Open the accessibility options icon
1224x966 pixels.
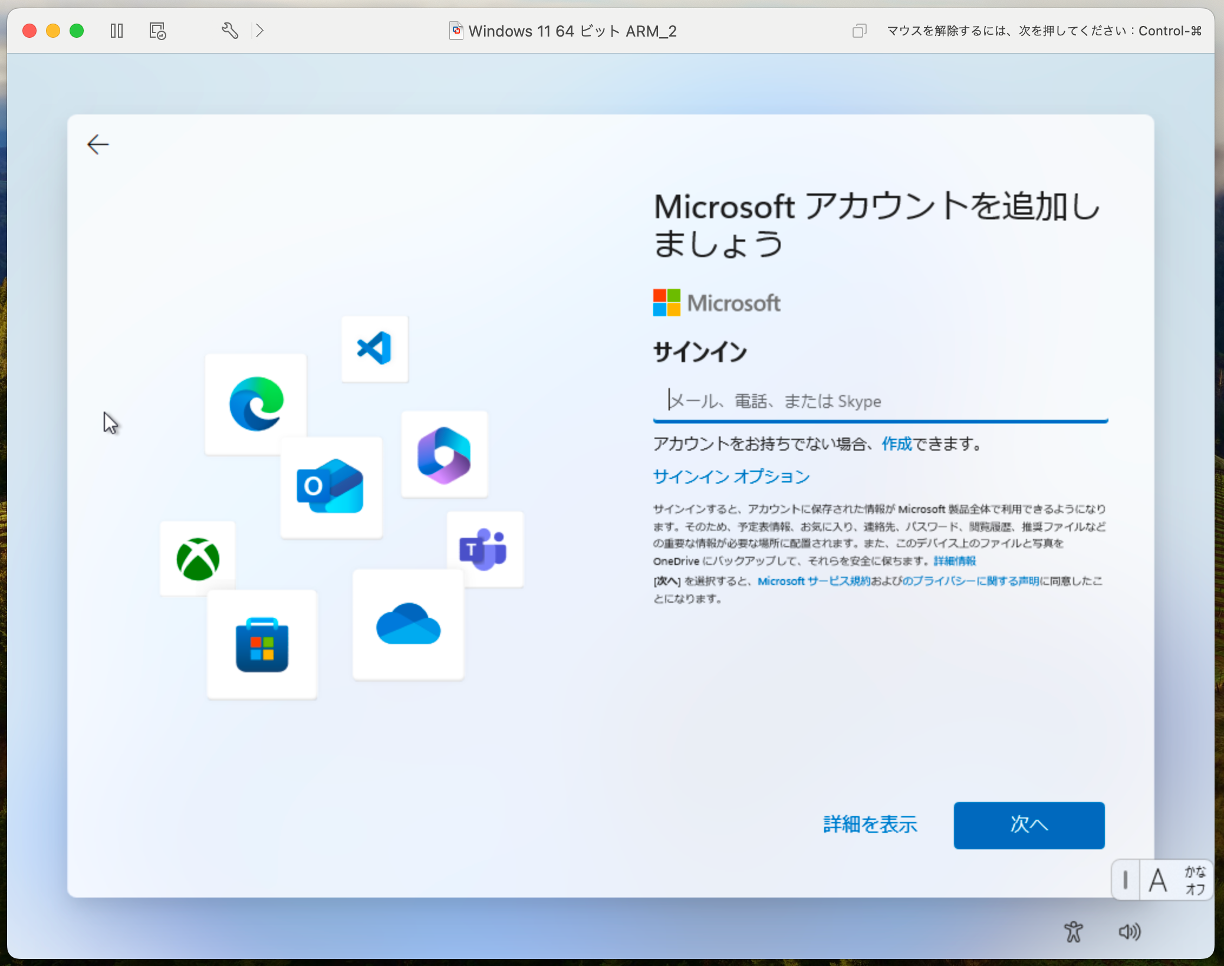(x=1074, y=932)
